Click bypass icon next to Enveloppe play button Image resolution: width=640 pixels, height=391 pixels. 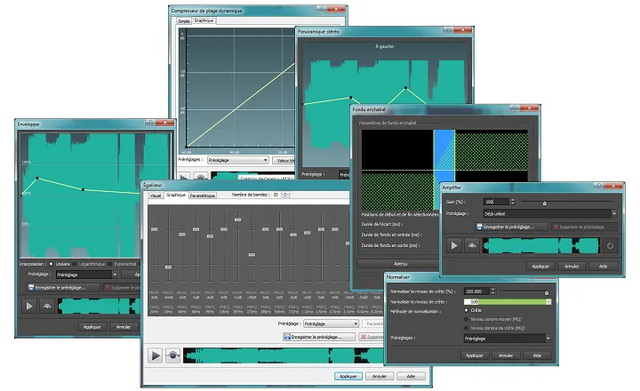[47, 306]
